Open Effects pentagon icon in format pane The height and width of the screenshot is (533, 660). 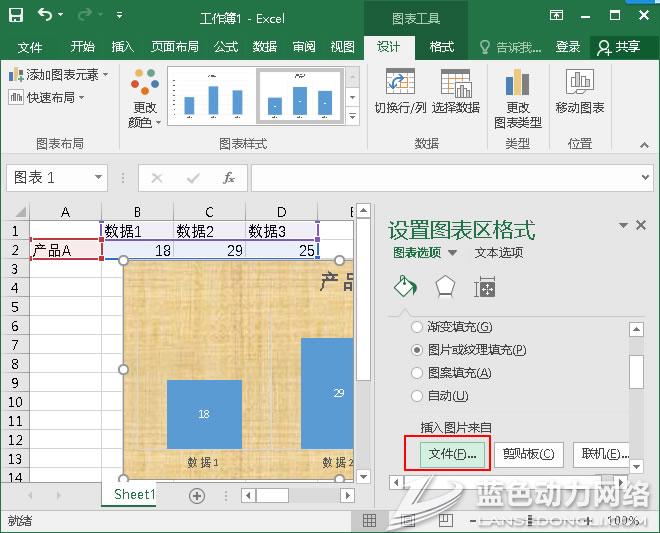[444, 287]
